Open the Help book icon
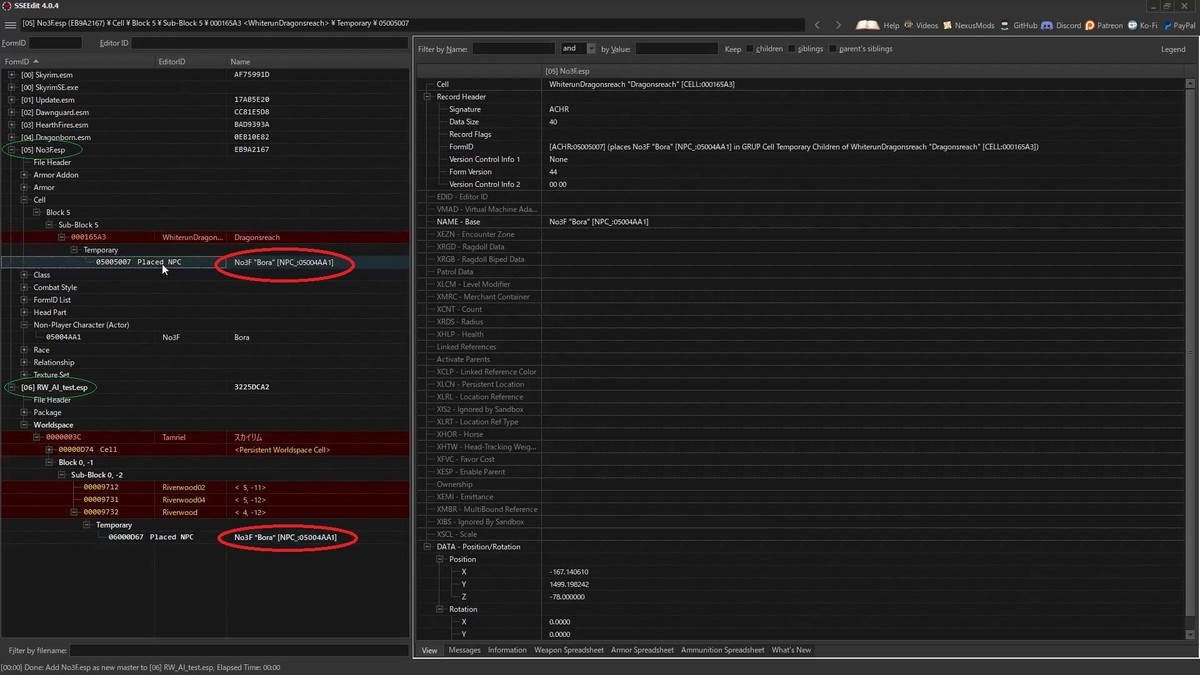Viewport: 1200px width, 675px height. pos(877,25)
